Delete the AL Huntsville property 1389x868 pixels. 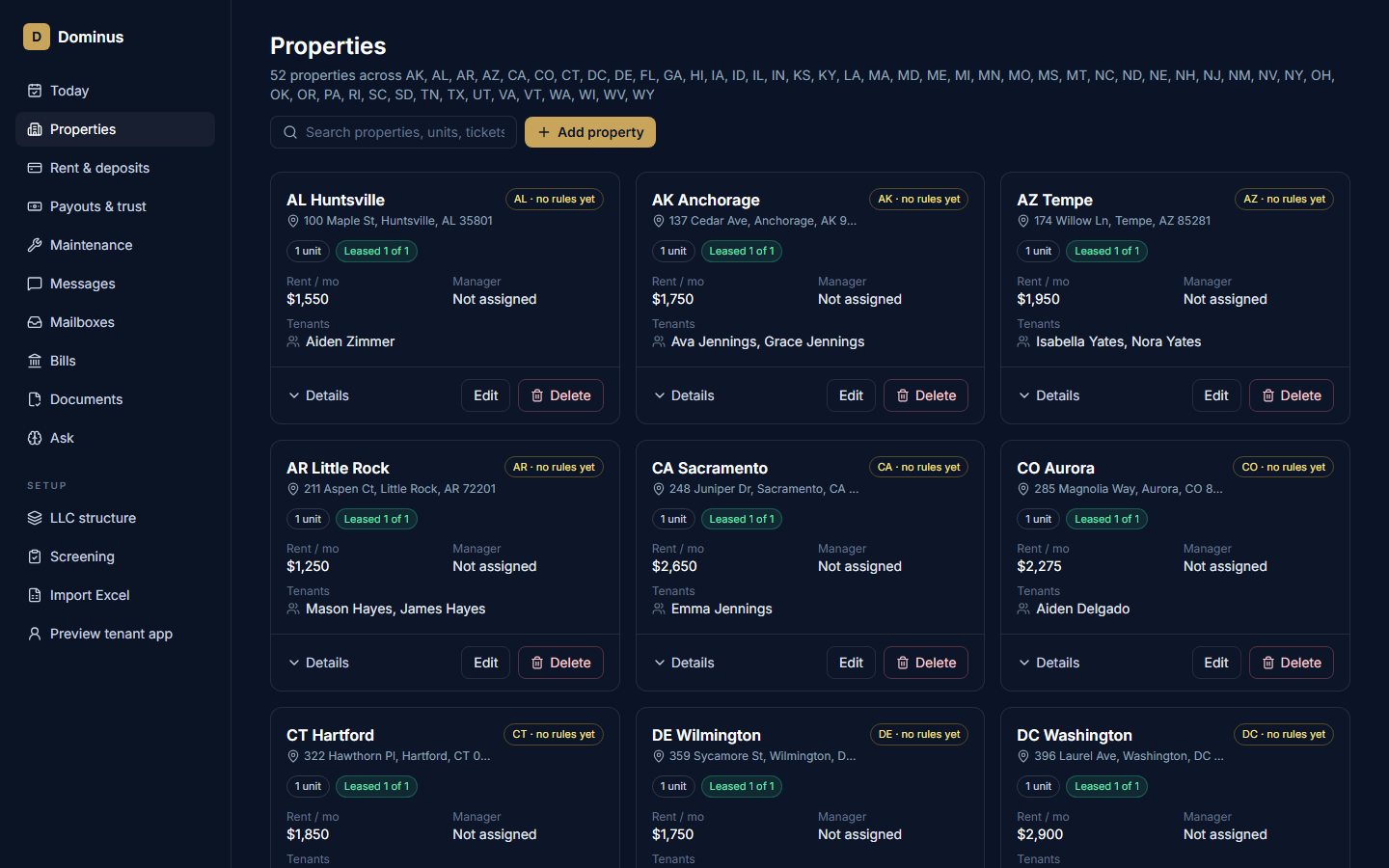click(x=560, y=395)
